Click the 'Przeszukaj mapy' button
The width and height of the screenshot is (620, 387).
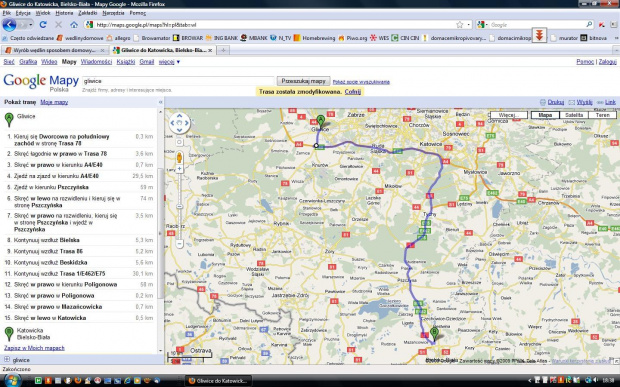303,81
